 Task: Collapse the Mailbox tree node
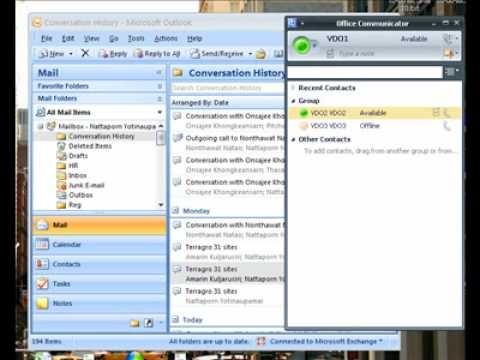point(41,126)
